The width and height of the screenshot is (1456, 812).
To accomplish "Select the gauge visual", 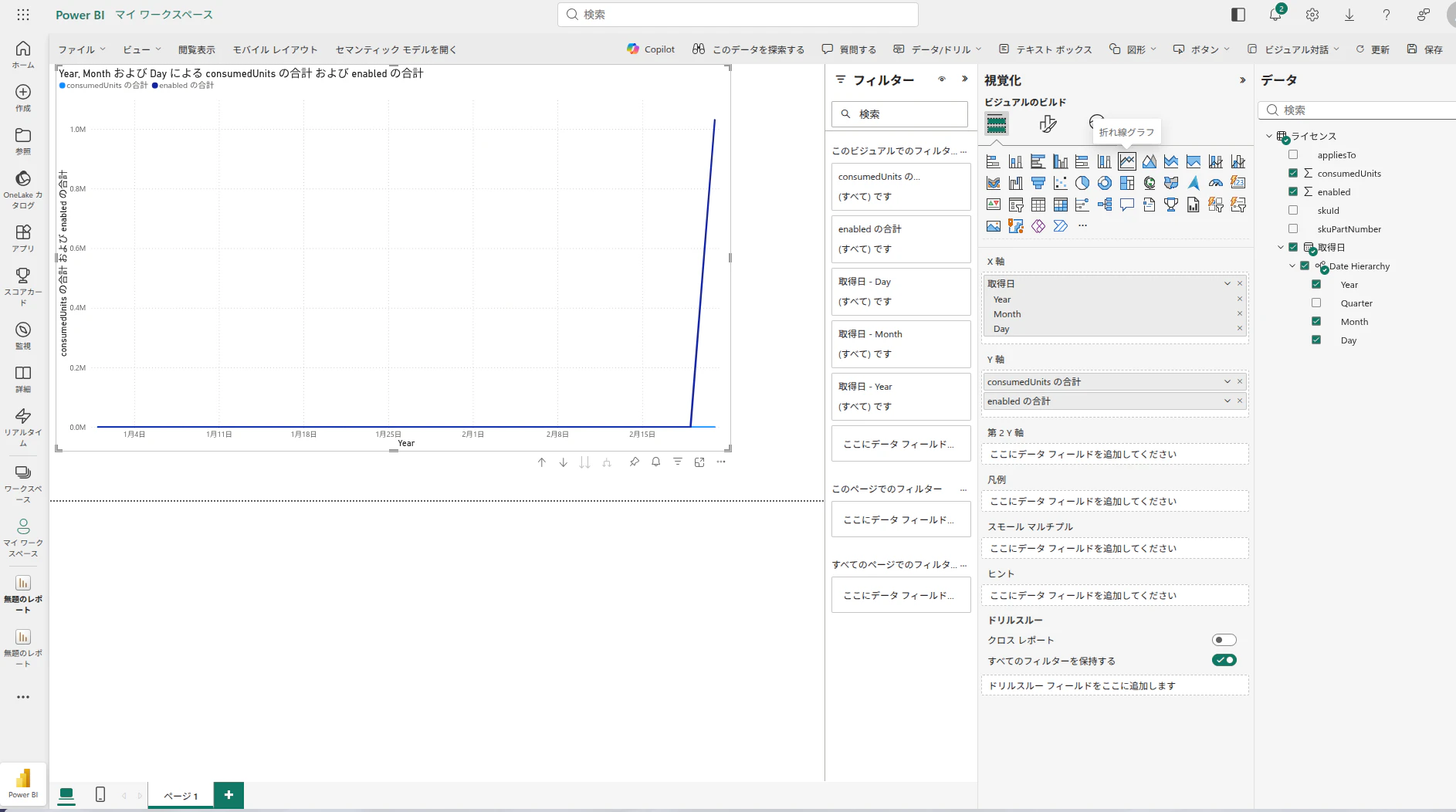I will tap(1216, 183).
